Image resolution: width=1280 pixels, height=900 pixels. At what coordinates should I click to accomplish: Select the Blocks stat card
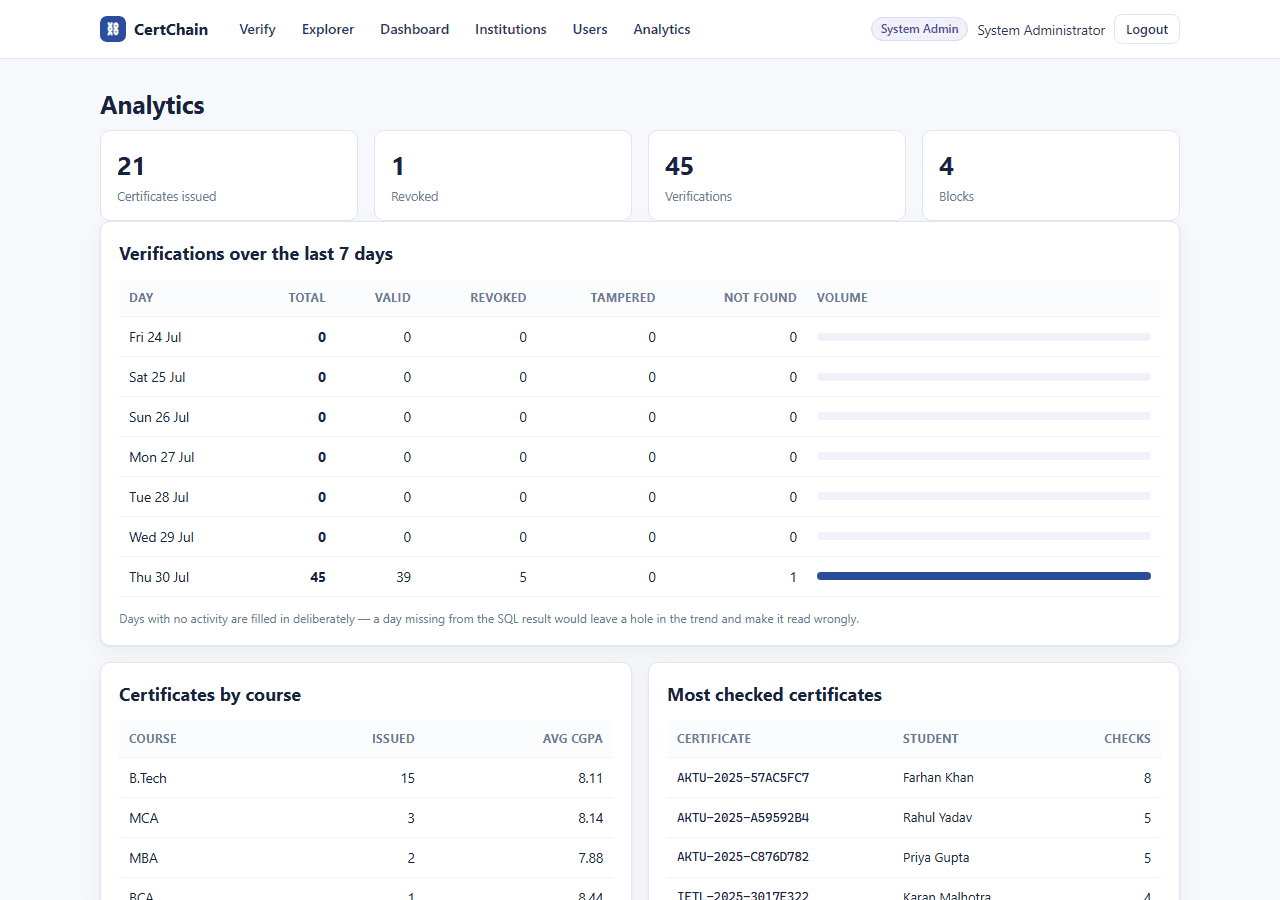click(1051, 175)
